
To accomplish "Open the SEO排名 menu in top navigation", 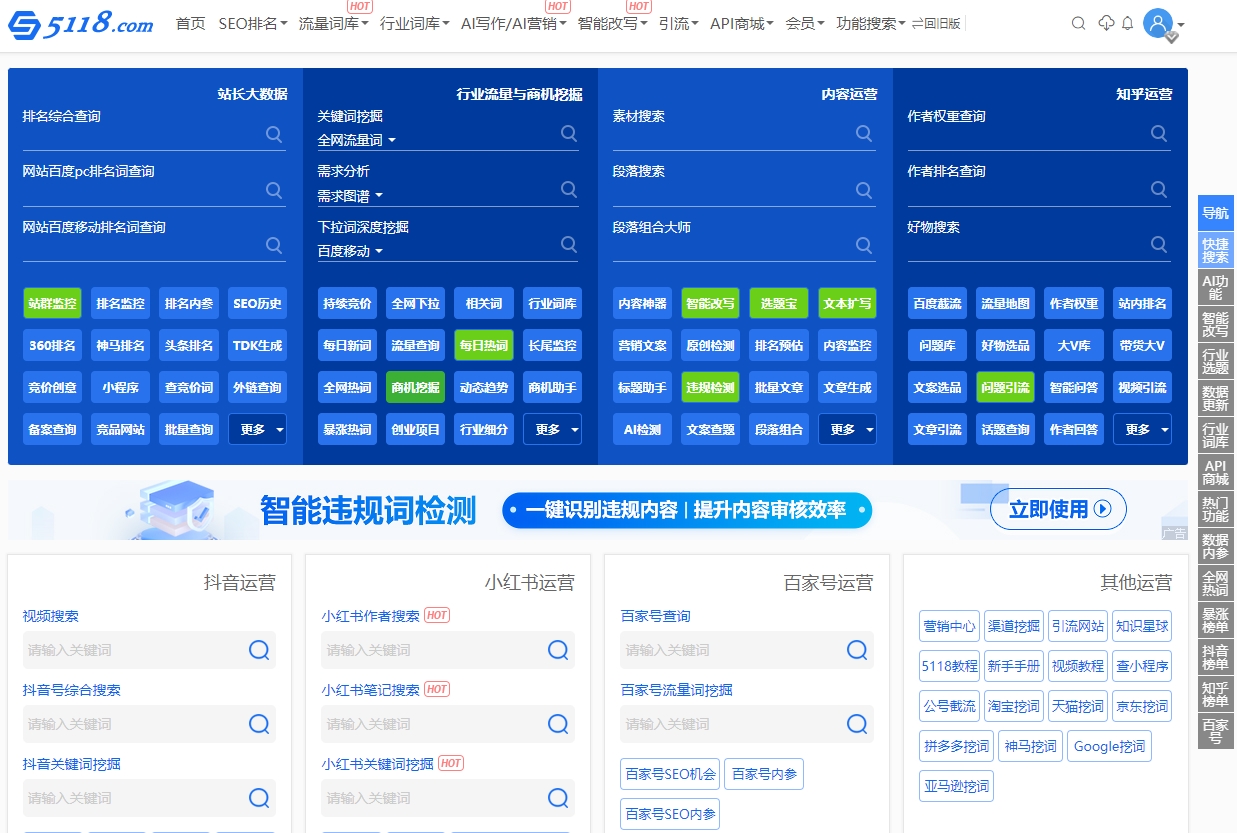I will point(248,23).
